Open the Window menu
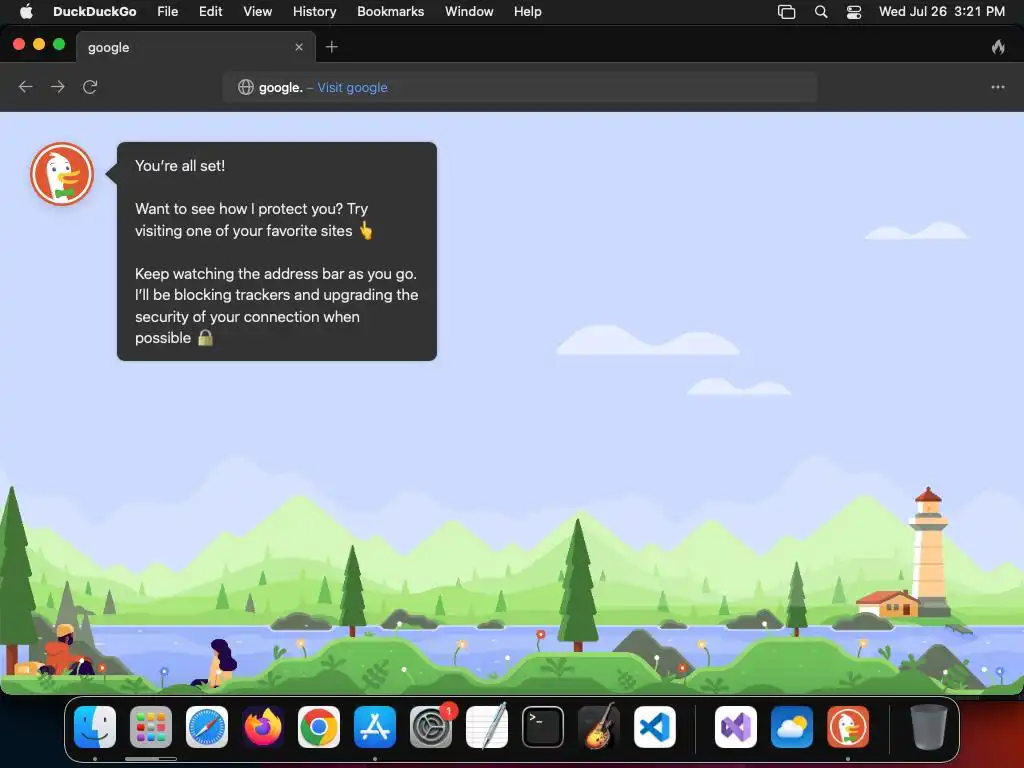Image resolution: width=1024 pixels, height=768 pixels. (469, 12)
